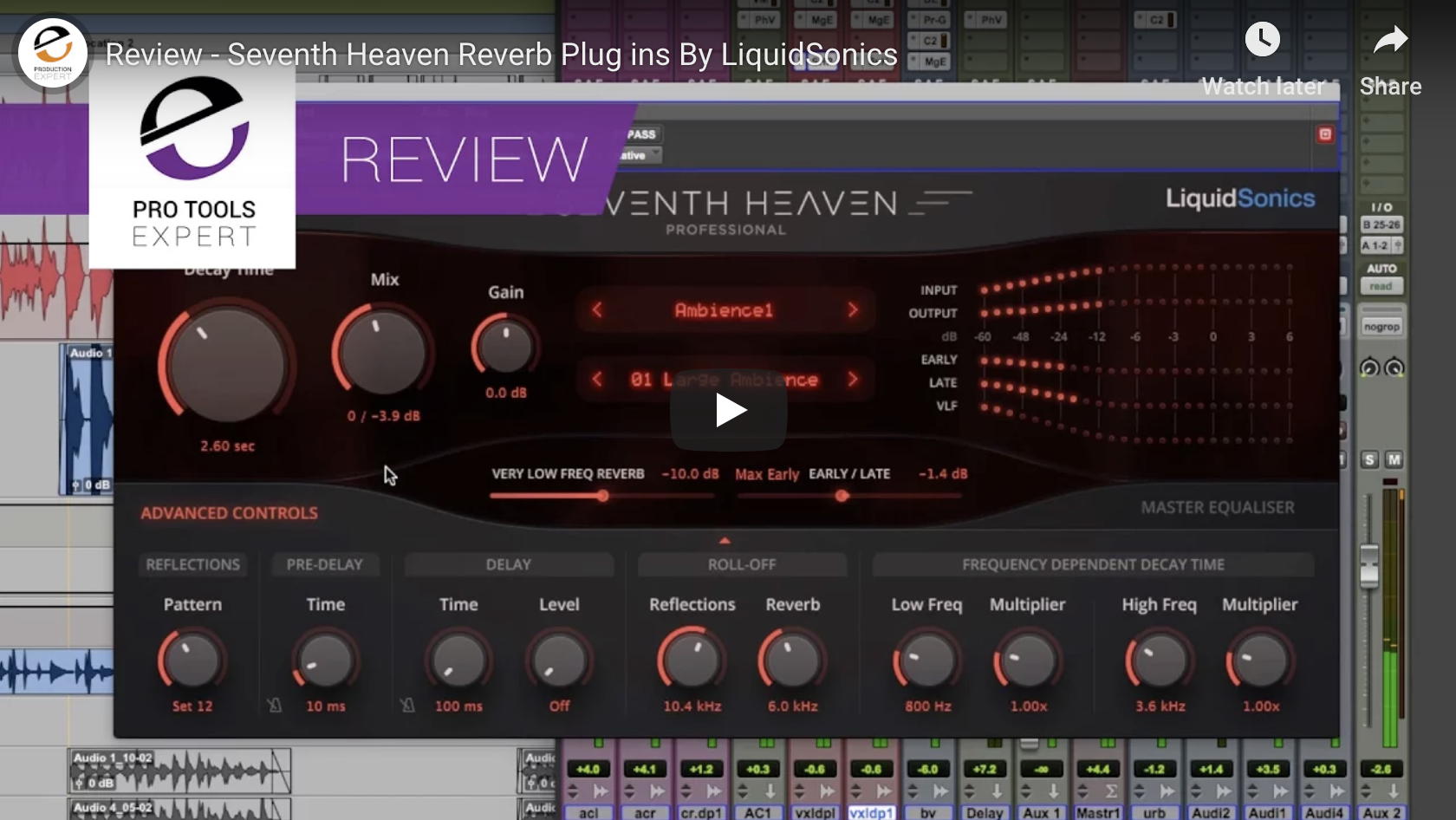The image size is (1456, 820).
Task: Click the video title link
Action: click(x=500, y=54)
